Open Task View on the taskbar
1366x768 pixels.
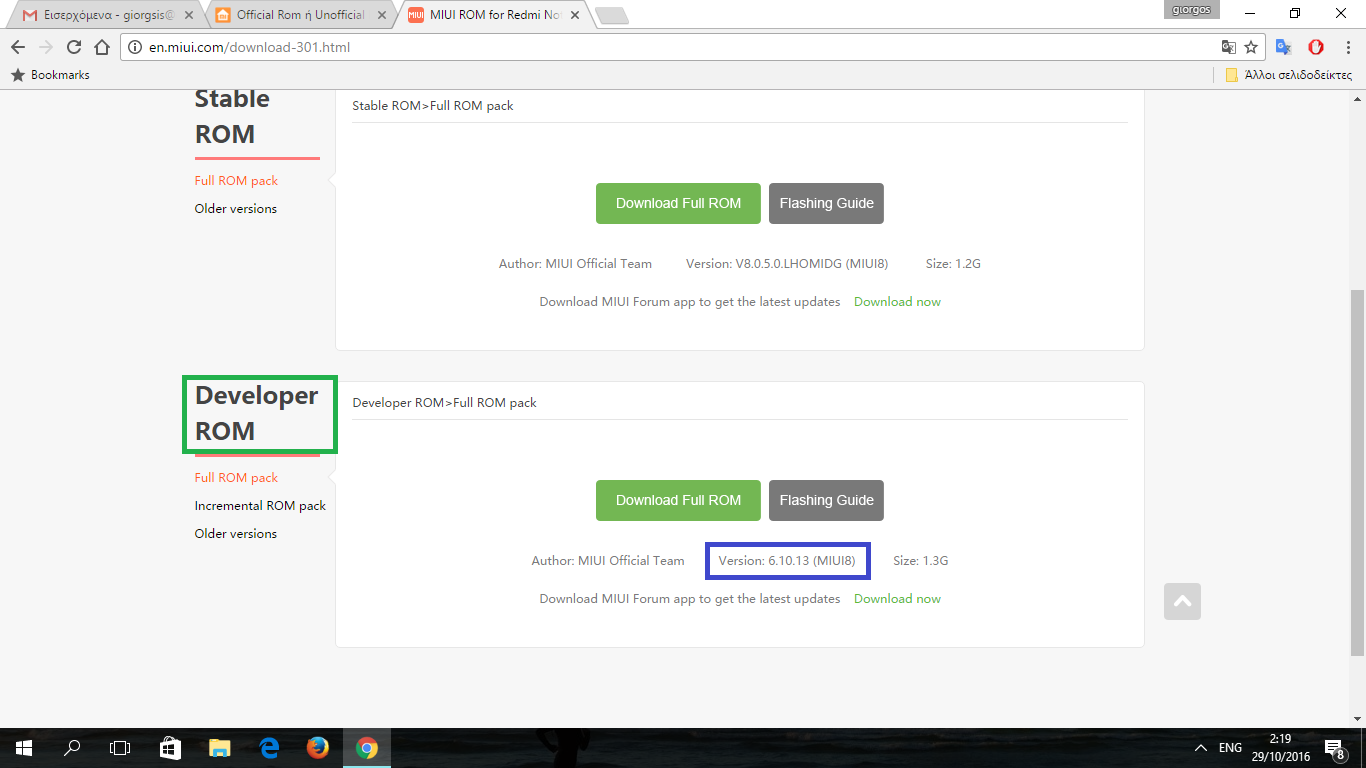tap(120, 748)
